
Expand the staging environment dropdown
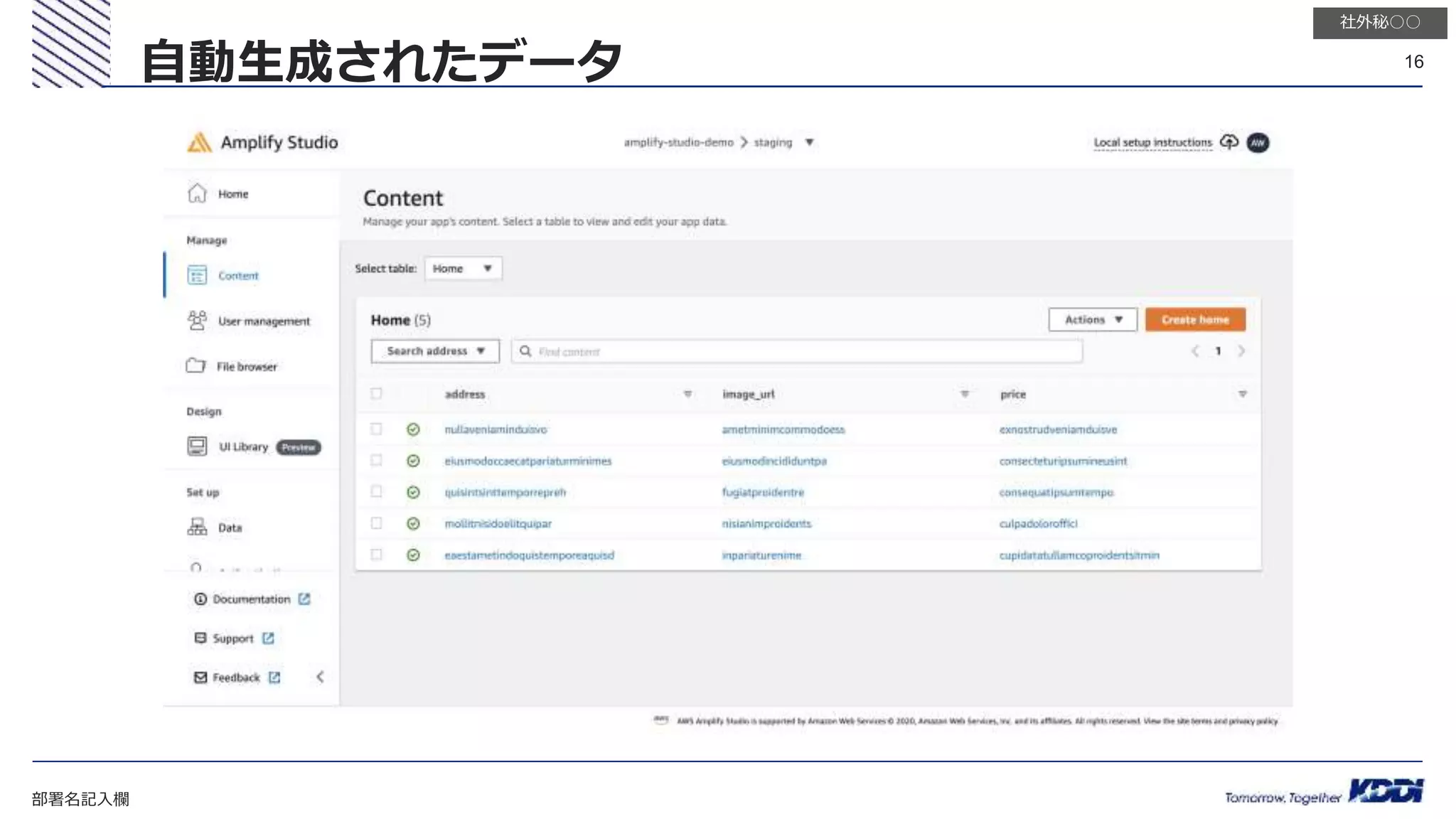(809, 142)
